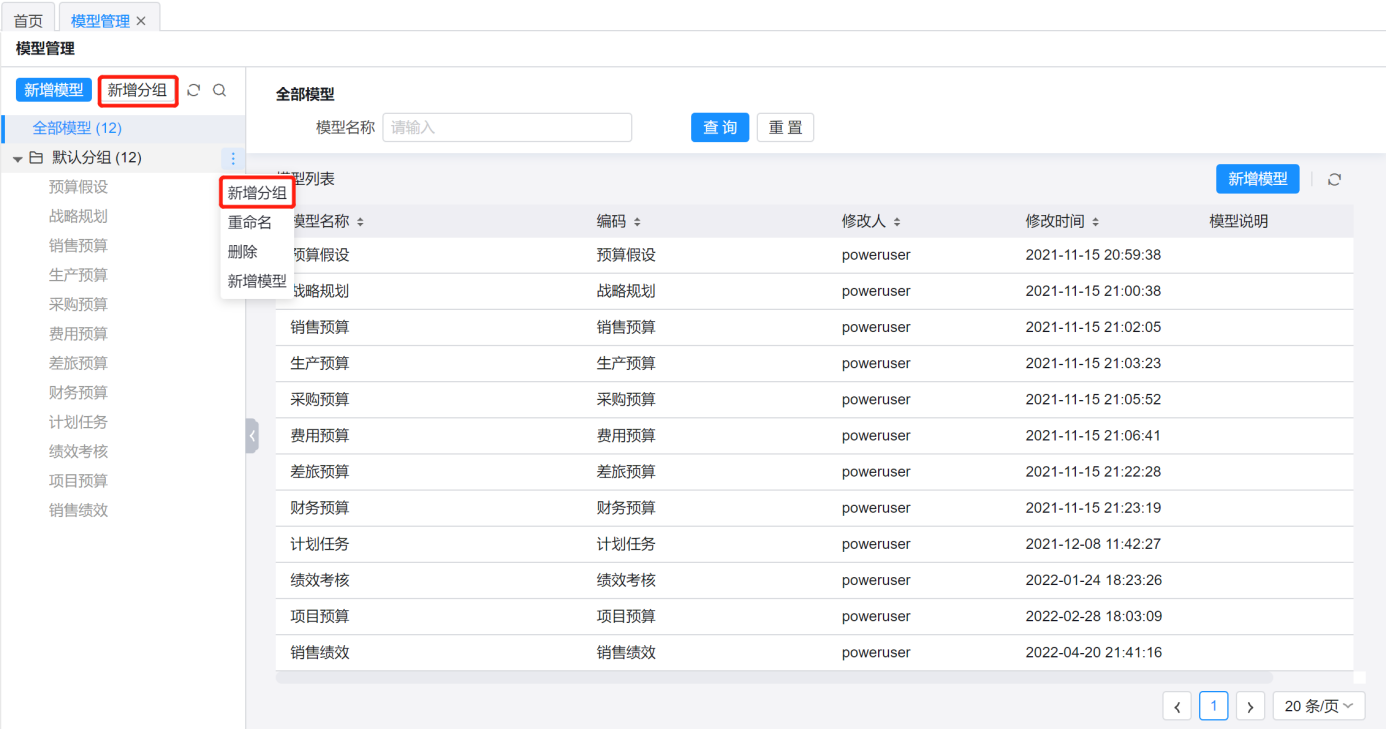Collapse the left sidebar panel handle
Screen dimensions: 1386x729
252,436
